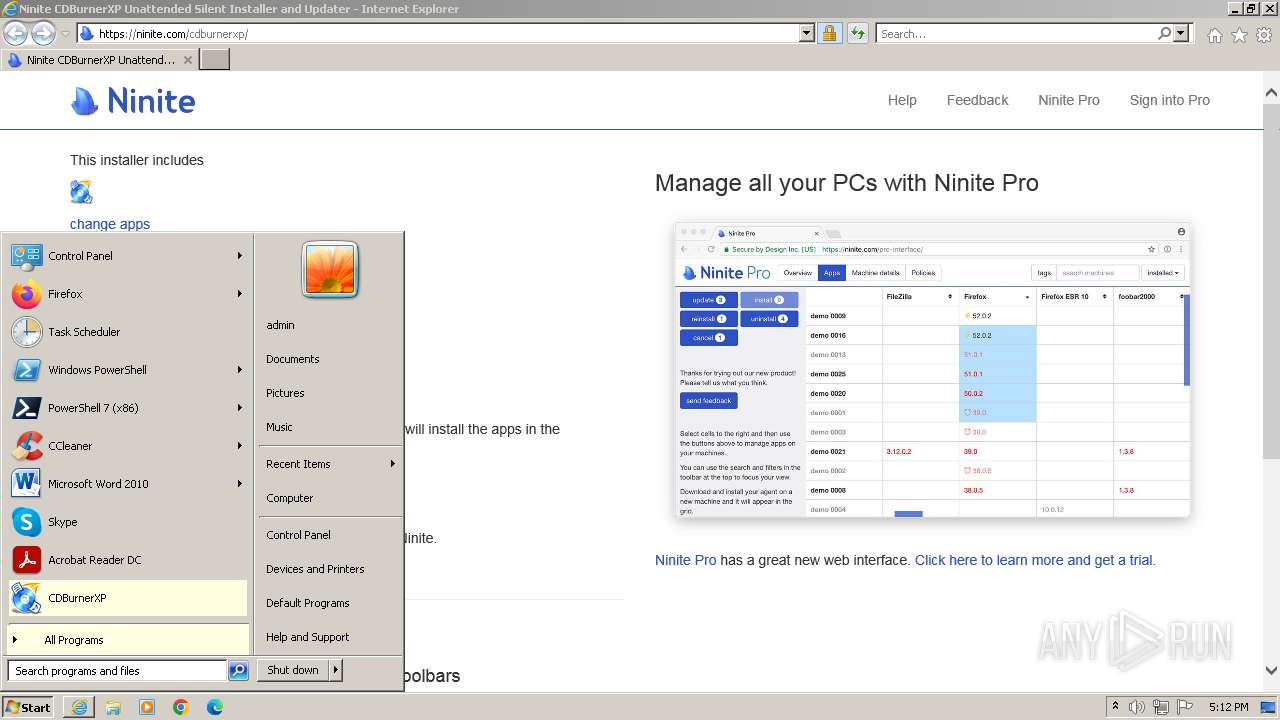Open Help and Support
This screenshot has width=1280, height=720.
point(308,637)
